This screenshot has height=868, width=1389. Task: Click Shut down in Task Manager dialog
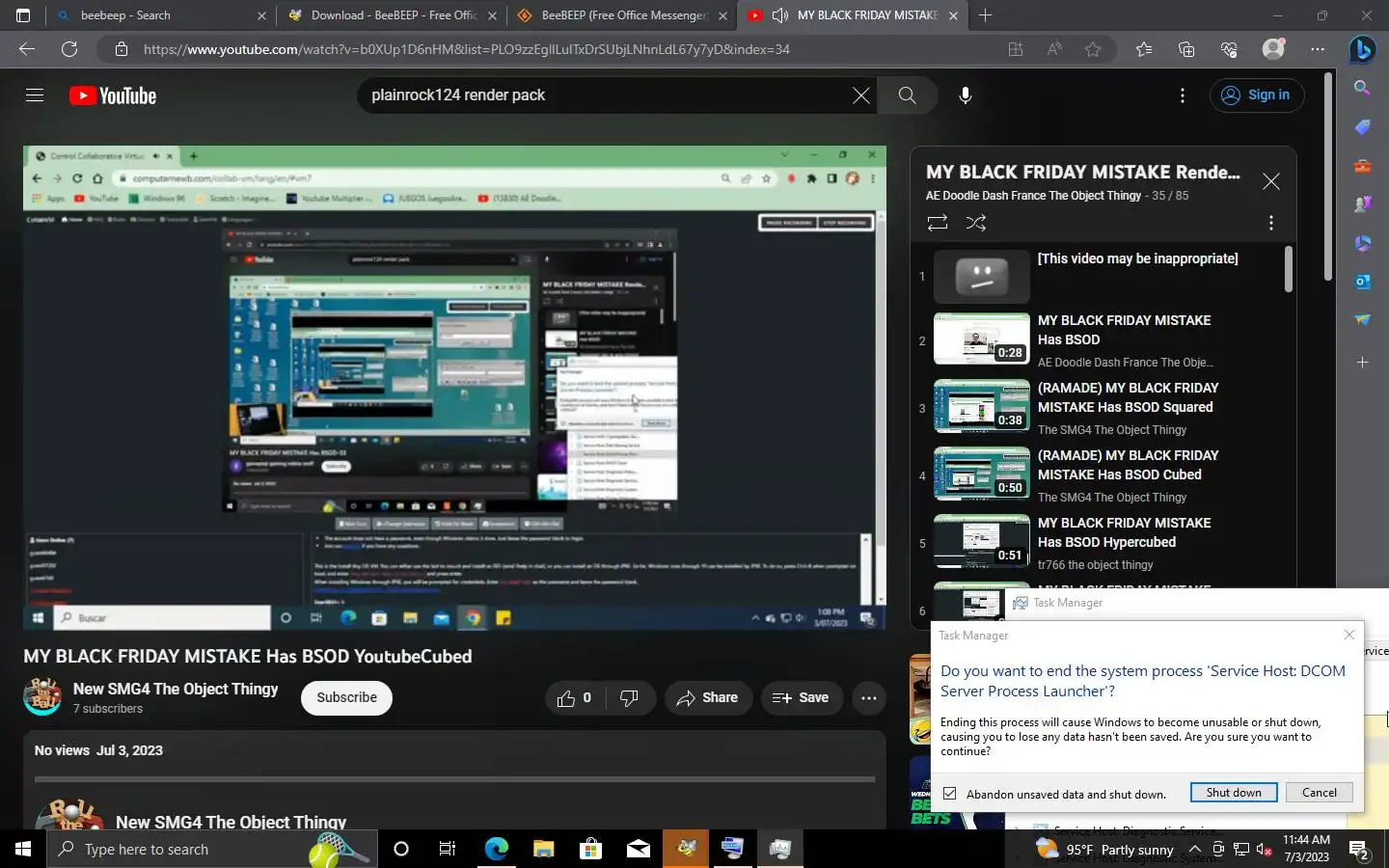pyautogui.click(x=1234, y=793)
